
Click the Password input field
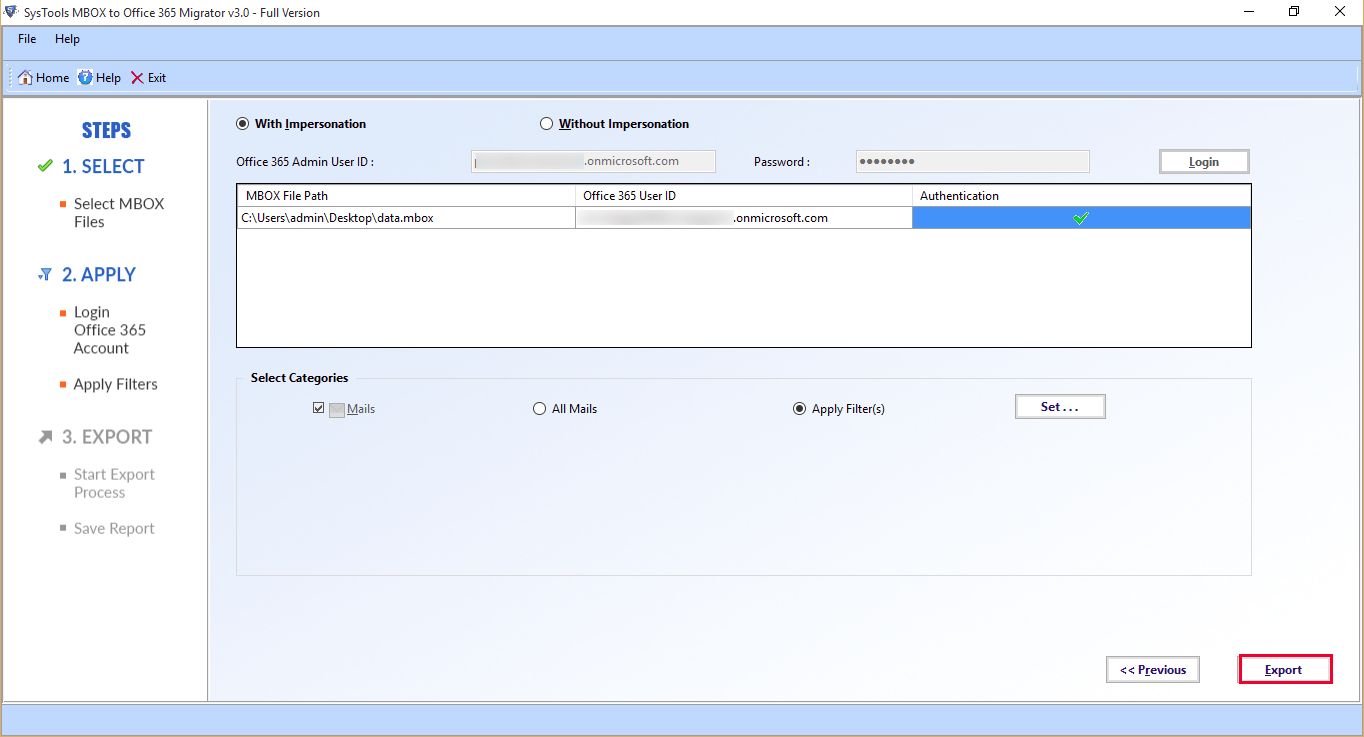coord(973,161)
